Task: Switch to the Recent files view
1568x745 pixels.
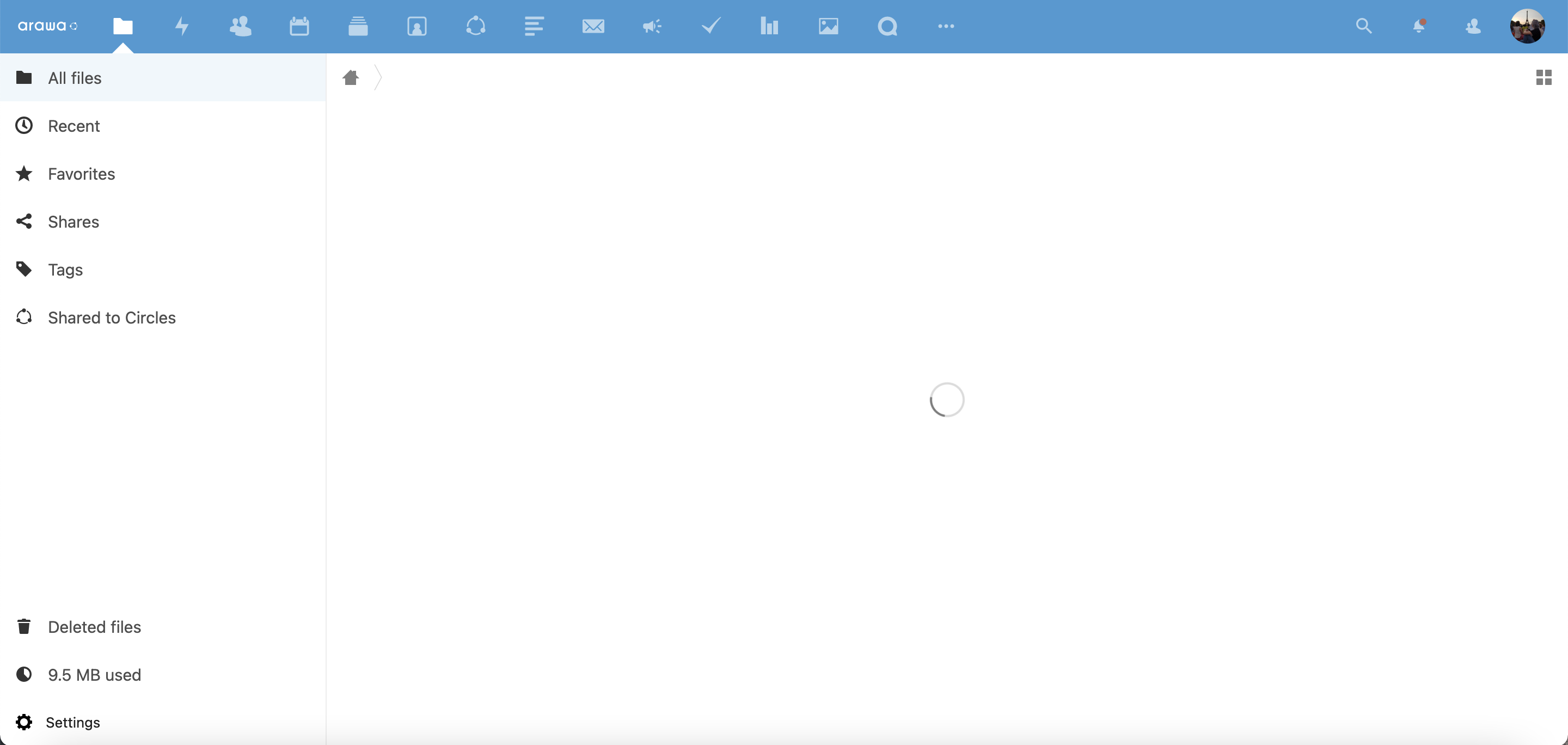Action: click(x=73, y=126)
